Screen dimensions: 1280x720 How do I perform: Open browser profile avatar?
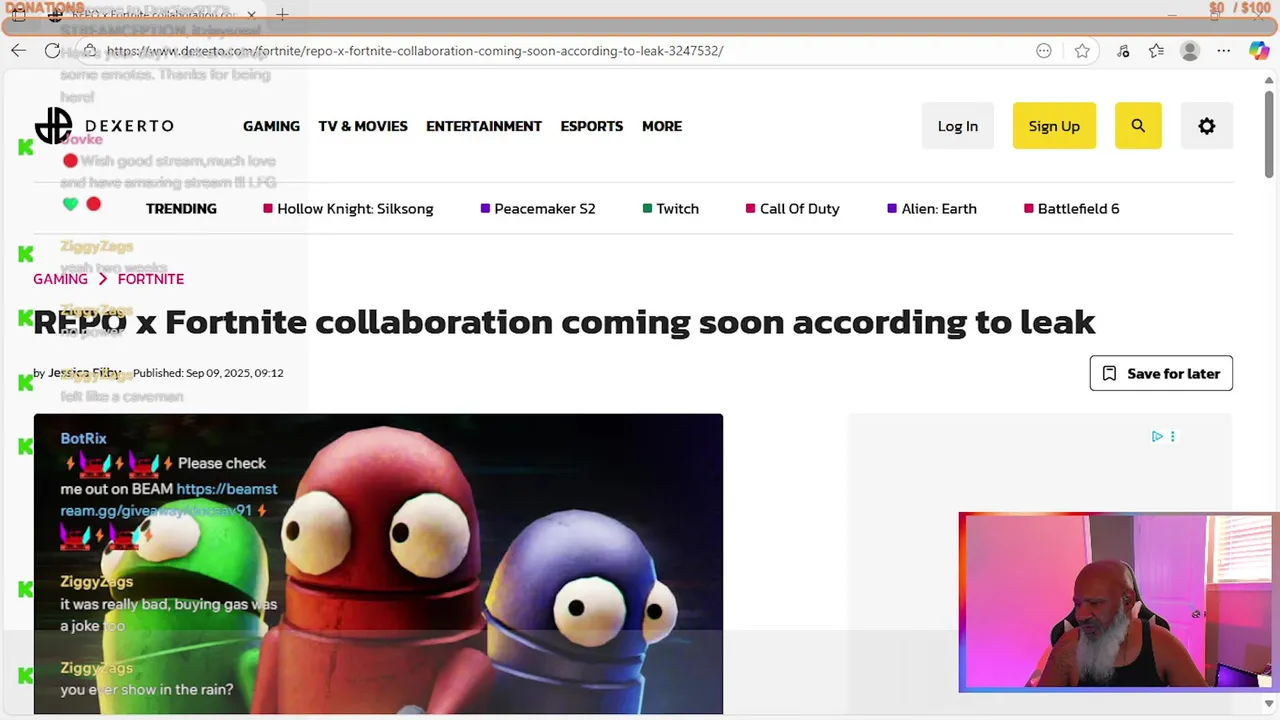pos(1189,51)
